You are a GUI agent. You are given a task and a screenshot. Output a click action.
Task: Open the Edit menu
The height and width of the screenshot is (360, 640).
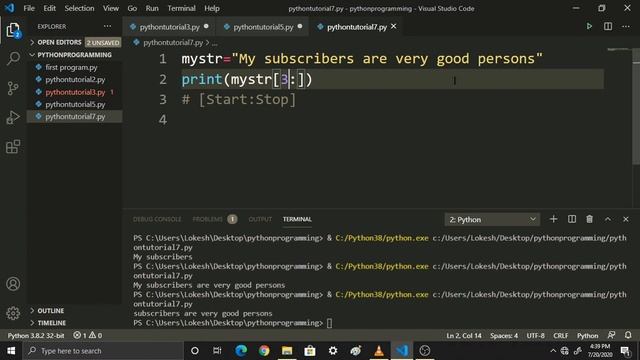(49, 8)
